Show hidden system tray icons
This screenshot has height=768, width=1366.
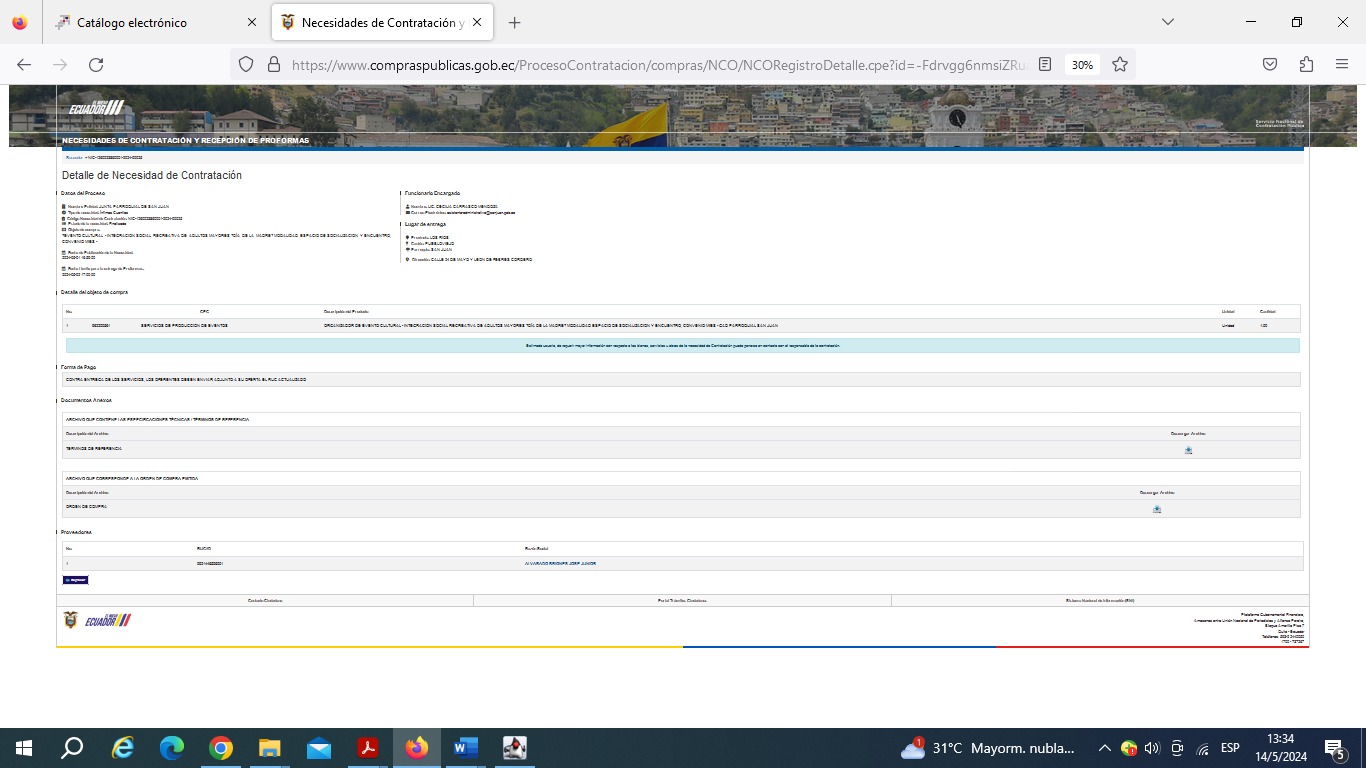click(x=1104, y=748)
